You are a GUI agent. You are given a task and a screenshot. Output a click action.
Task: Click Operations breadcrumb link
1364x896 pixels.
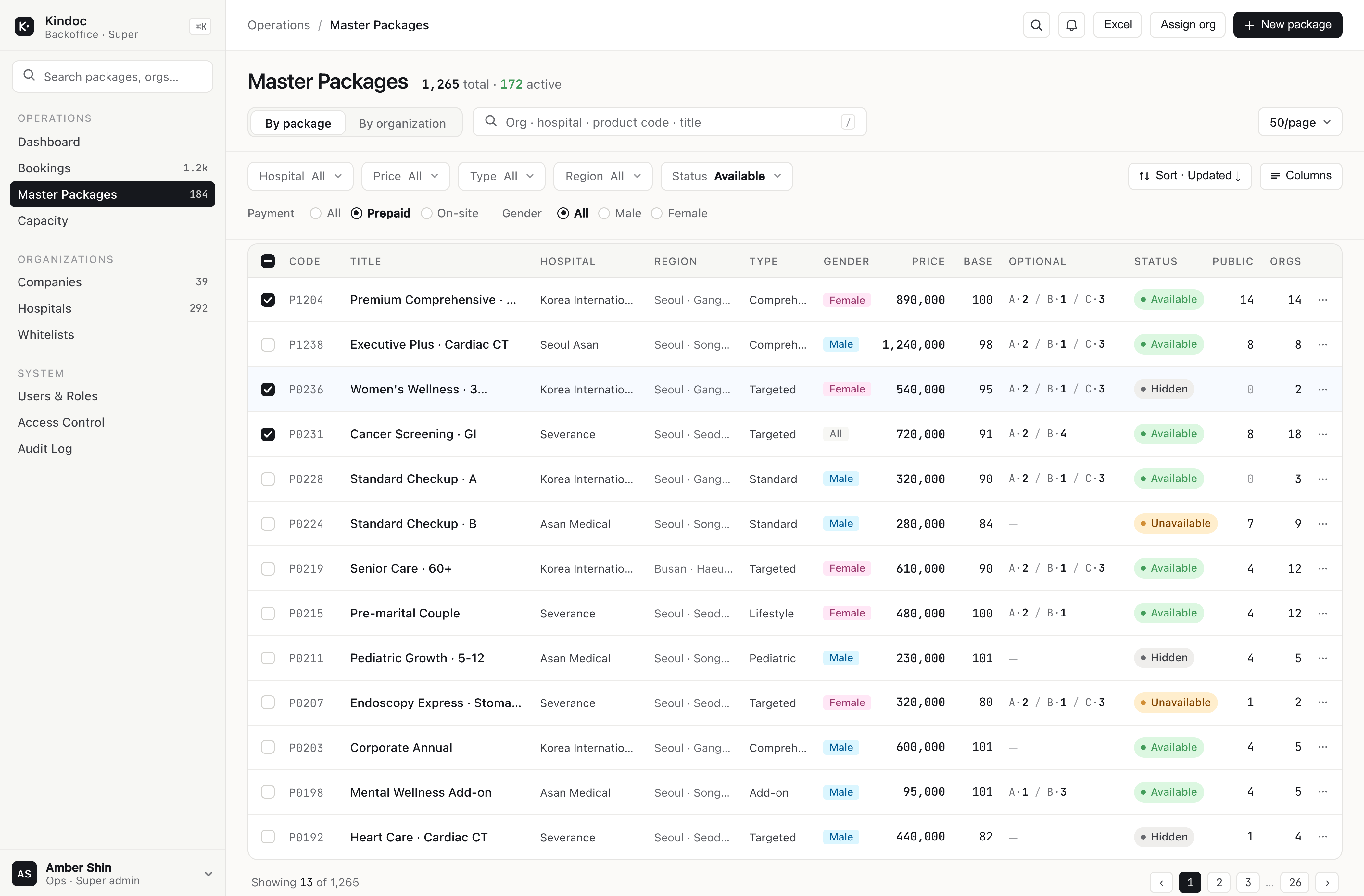click(x=279, y=25)
